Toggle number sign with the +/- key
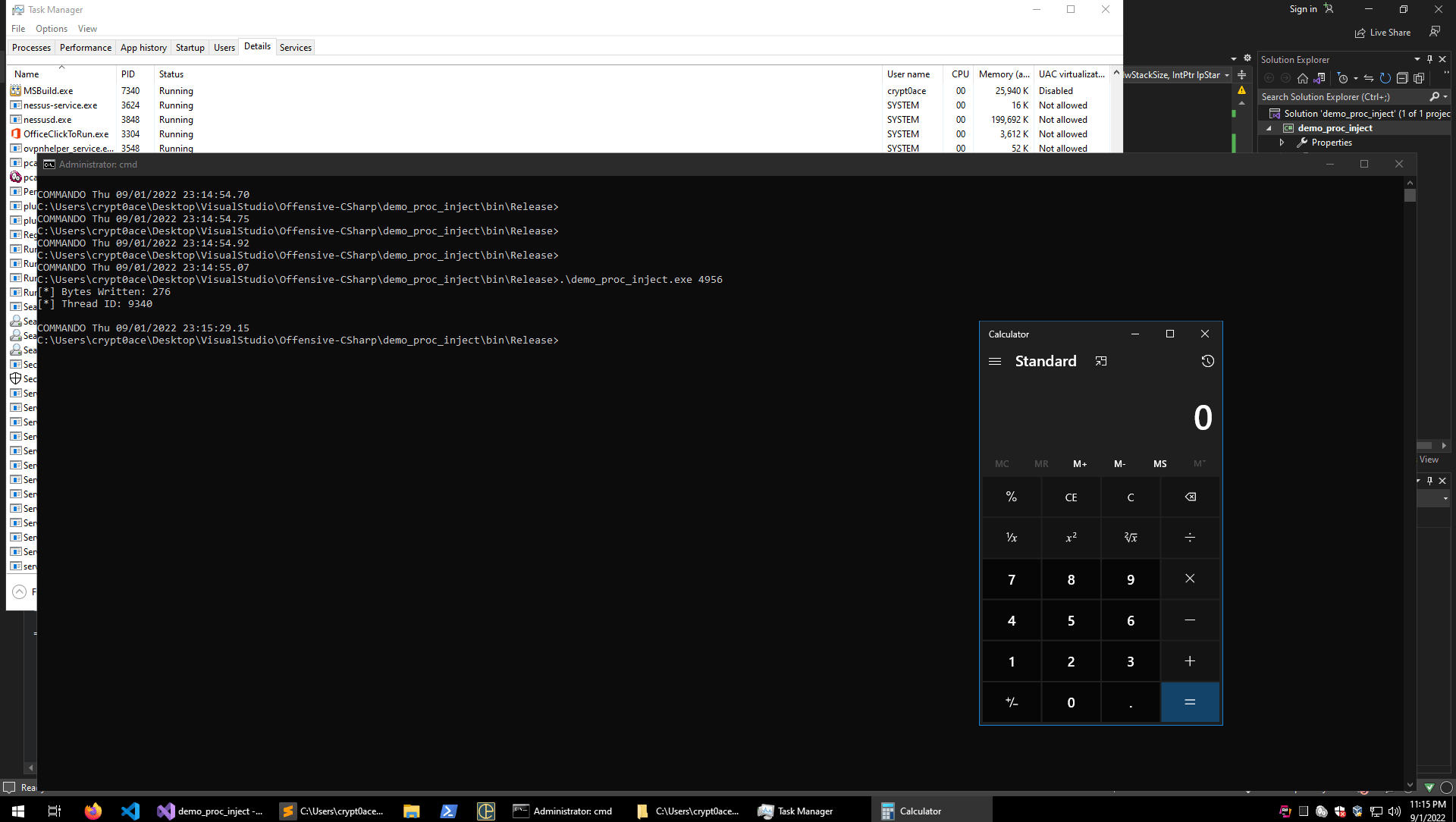This screenshot has width=1456, height=822. point(1011,702)
